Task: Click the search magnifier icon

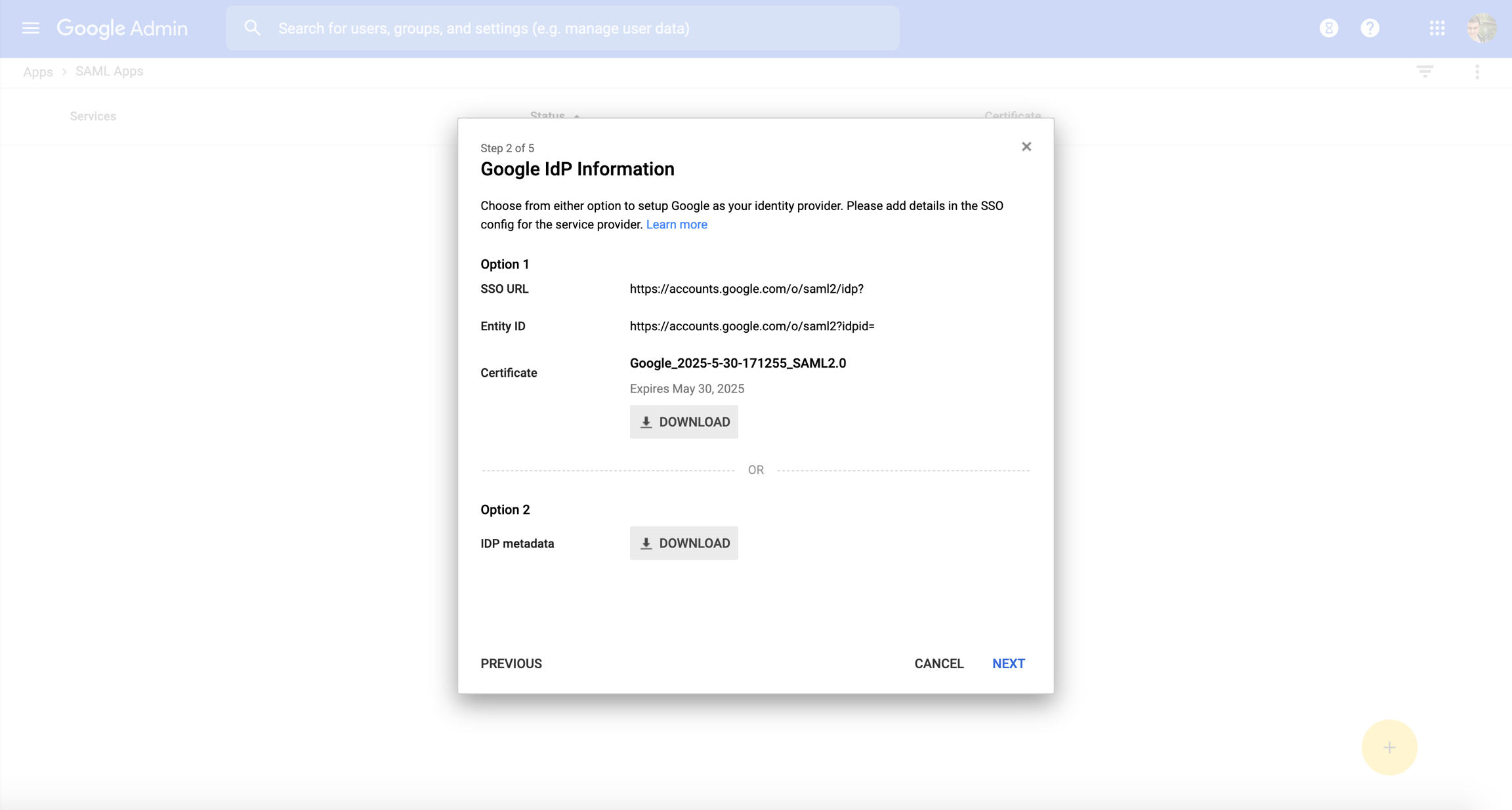Action: [253, 28]
